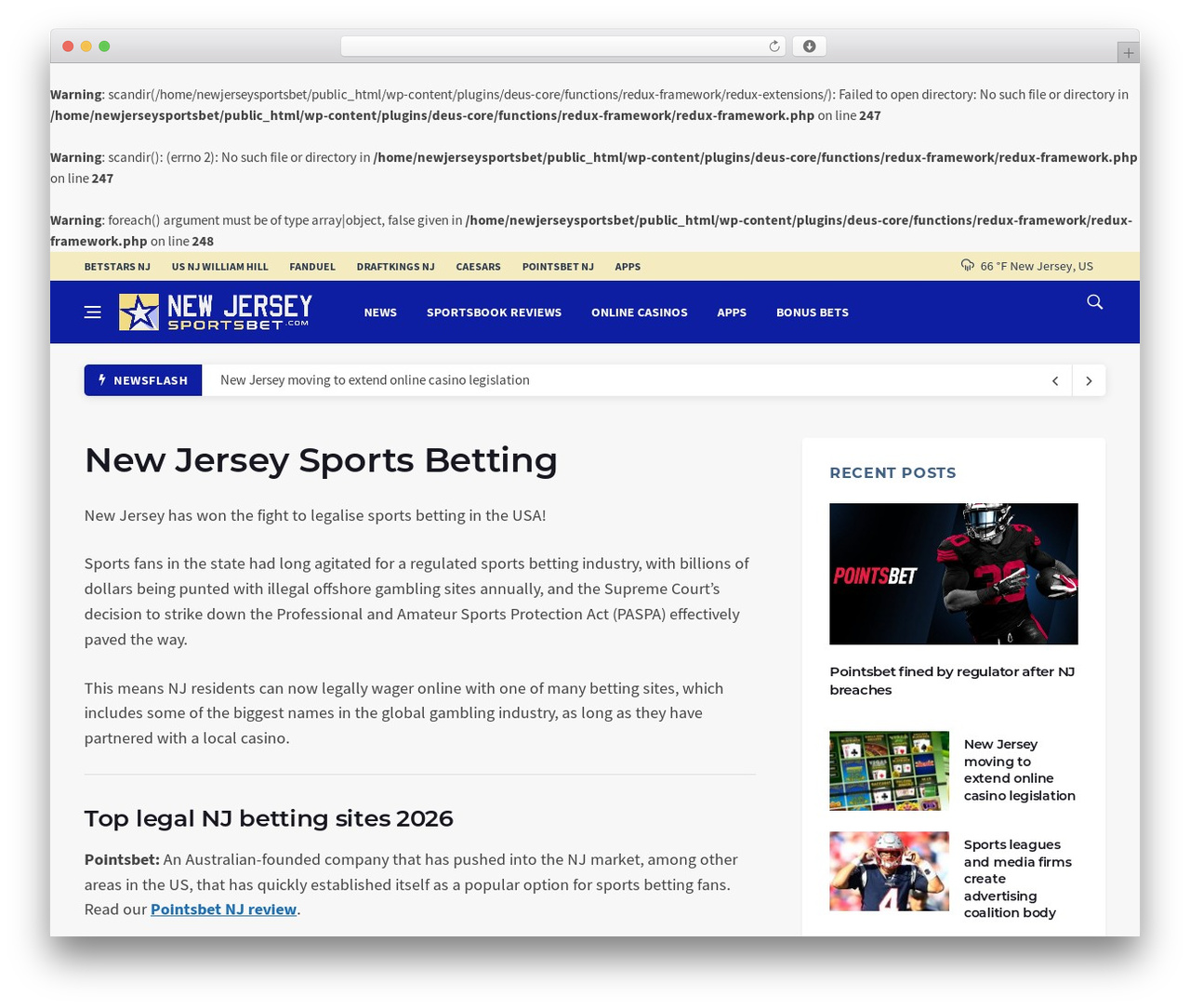Image resolution: width=1190 pixels, height=1008 pixels.
Task: Click the Betstars NJ top link
Action: click(x=117, y=267)
